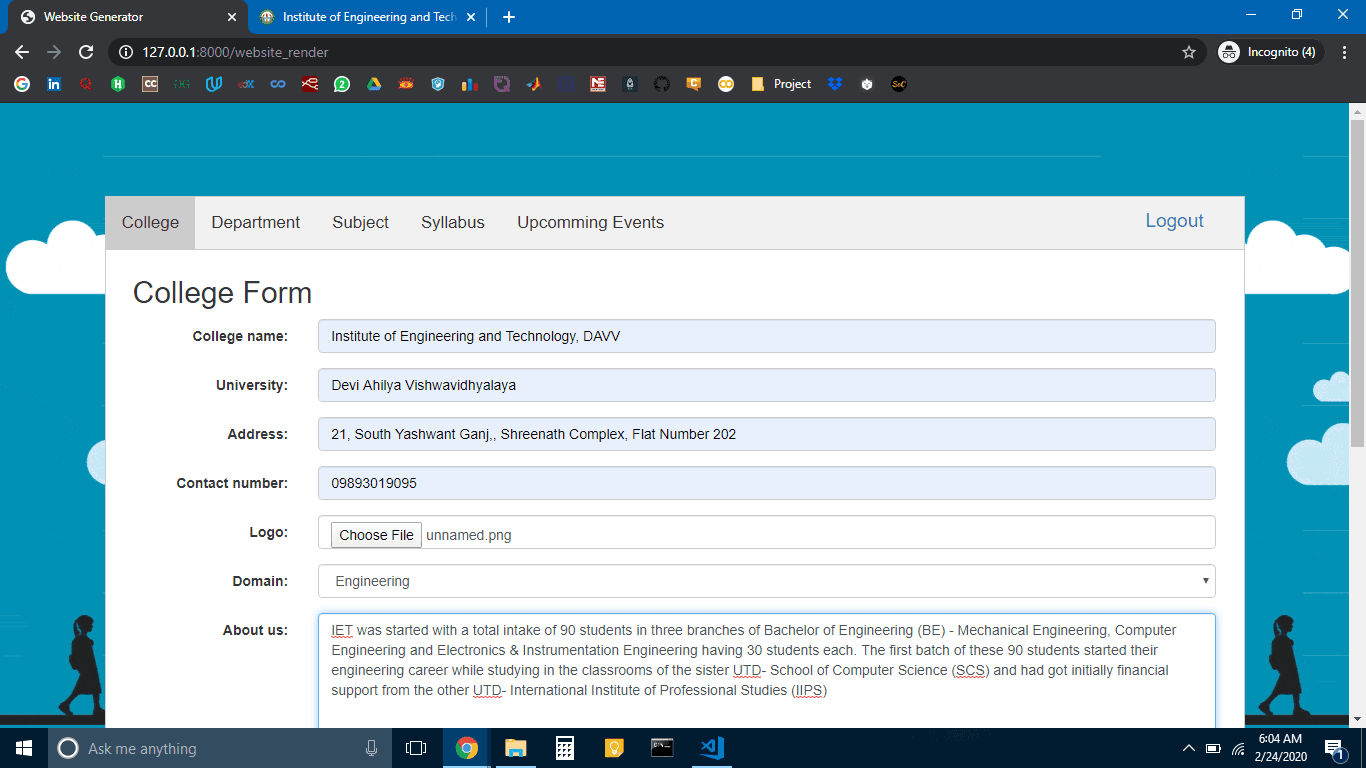Open Visual Studio Code from the taskbar

711,748
